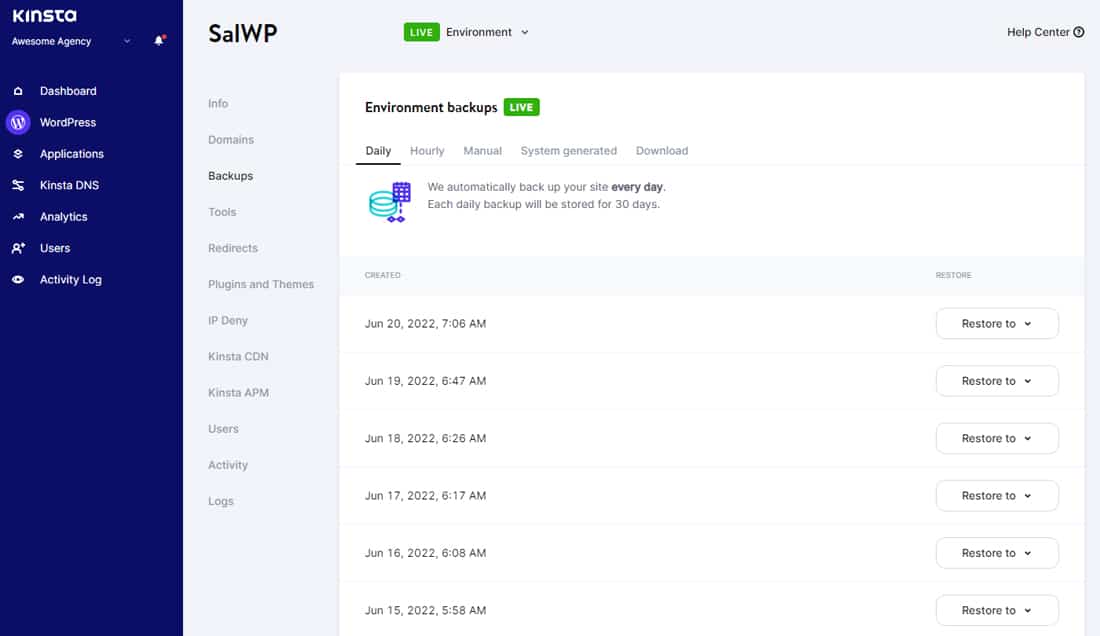Viewport: 1100px width, 636px height.
Task: Switch to the Hourly backups tab
Action: (x=427, y=150)
